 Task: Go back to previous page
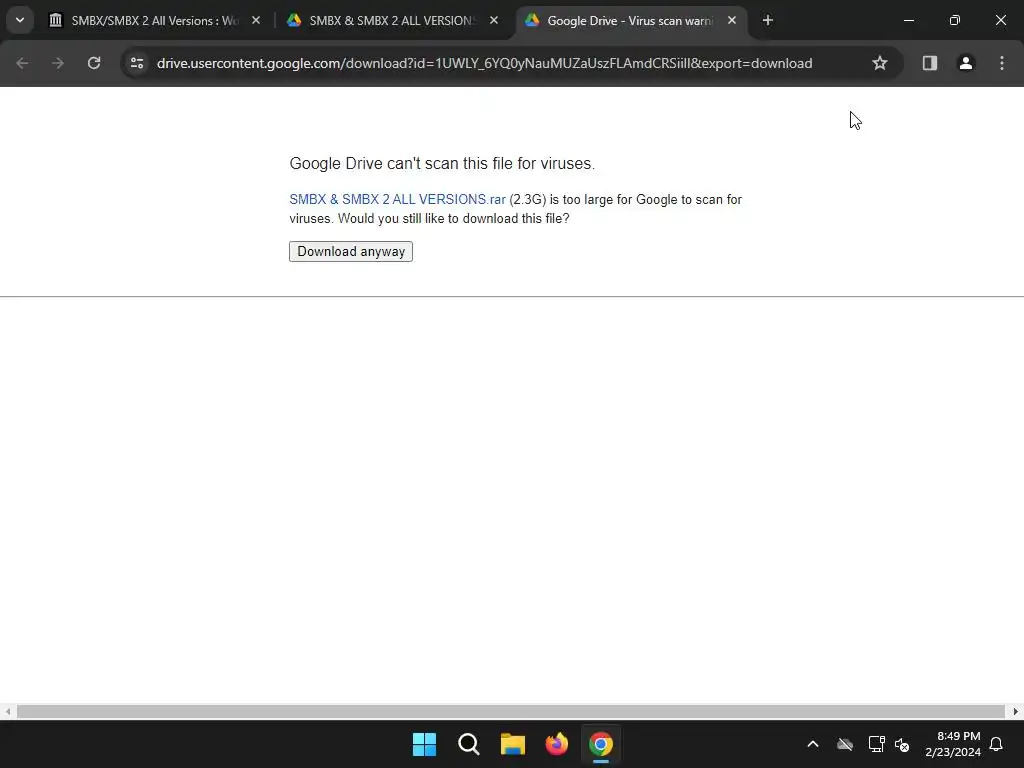point(22,63)
